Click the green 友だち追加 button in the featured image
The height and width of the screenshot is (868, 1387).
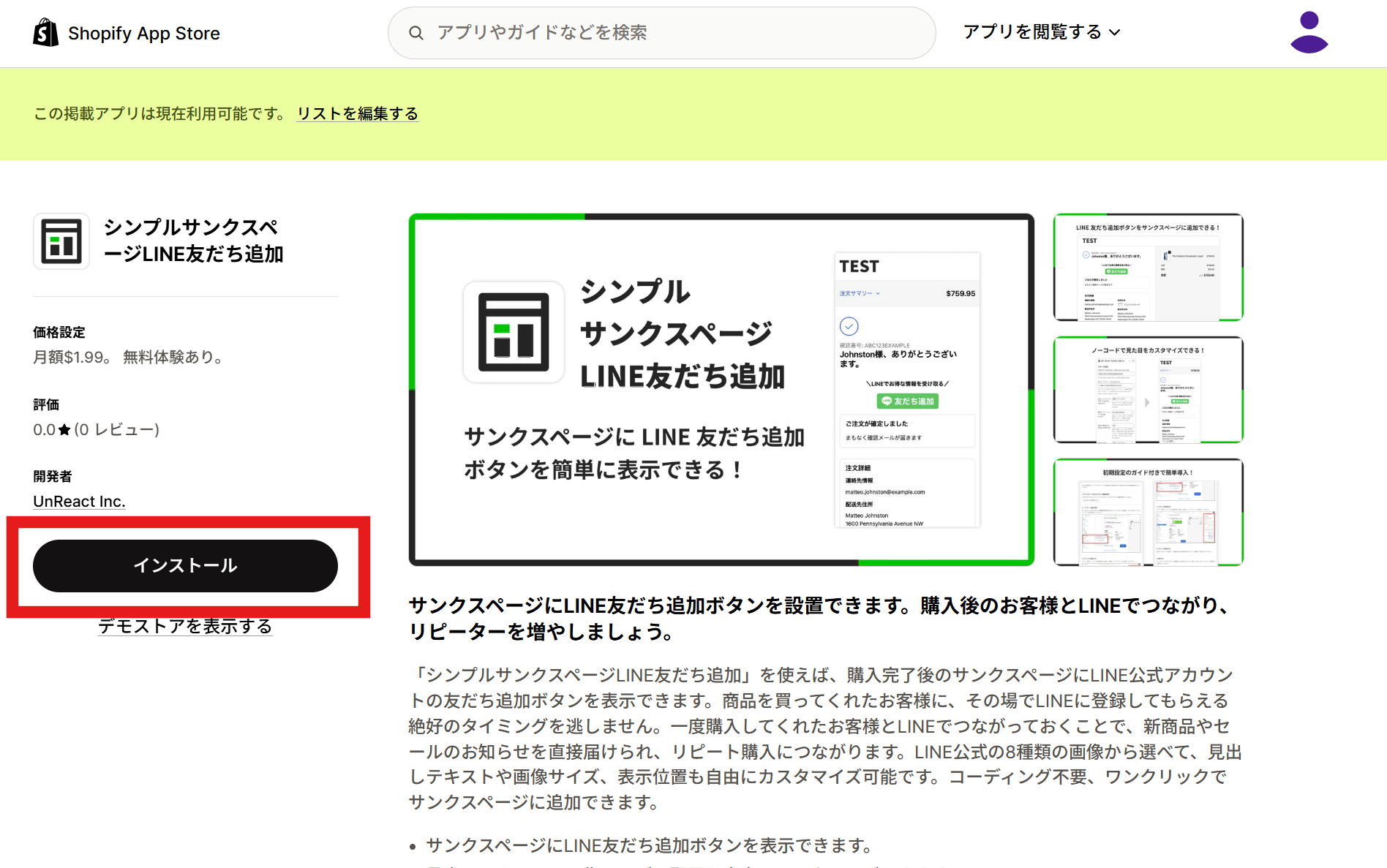pos(908,401)
